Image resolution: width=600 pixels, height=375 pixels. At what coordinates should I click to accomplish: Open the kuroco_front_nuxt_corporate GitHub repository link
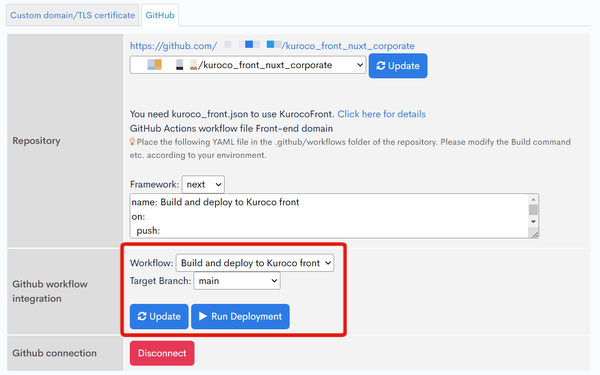coord(272,46)
